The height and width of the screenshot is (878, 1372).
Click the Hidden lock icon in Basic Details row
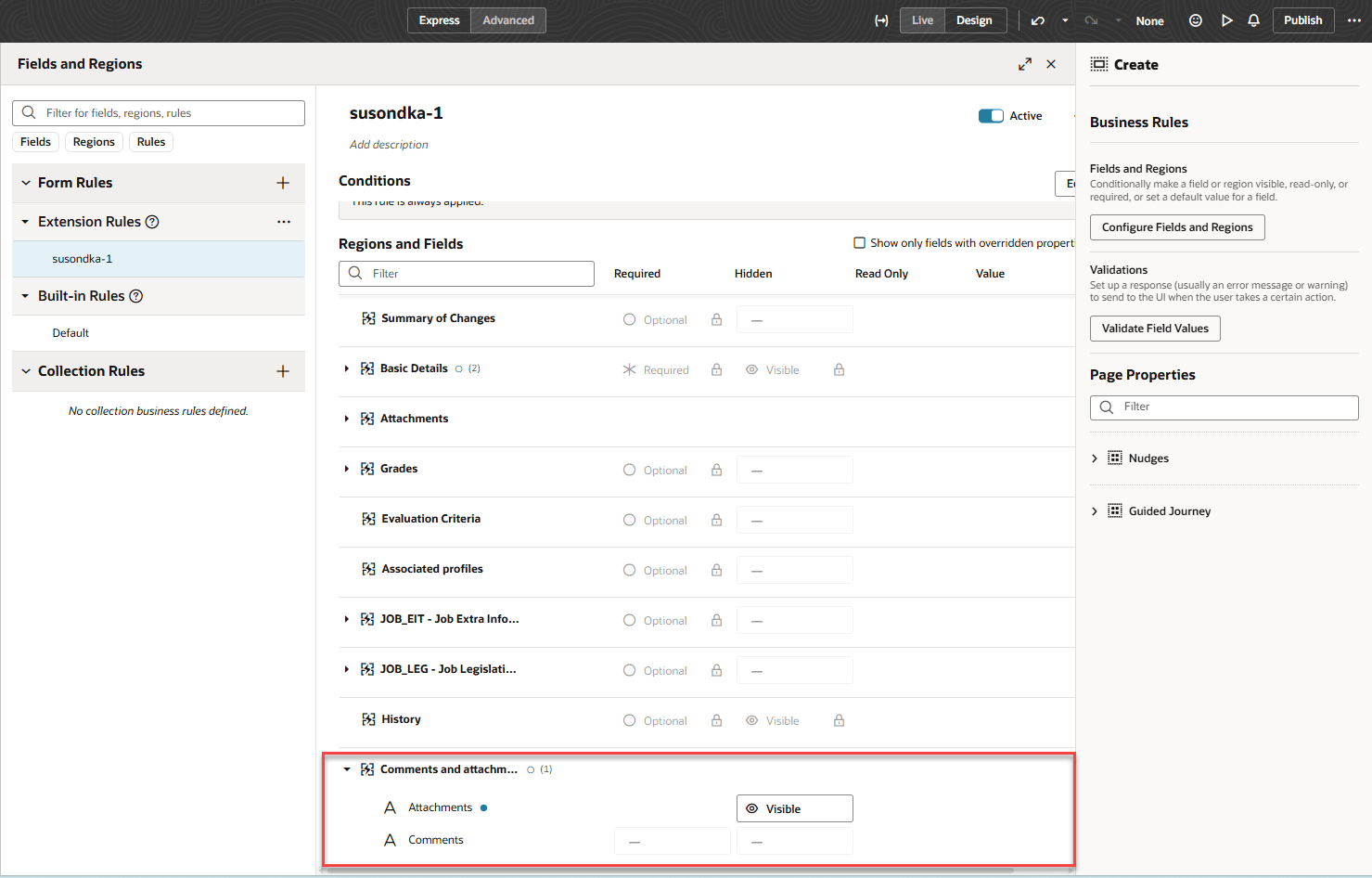[839, 369]
